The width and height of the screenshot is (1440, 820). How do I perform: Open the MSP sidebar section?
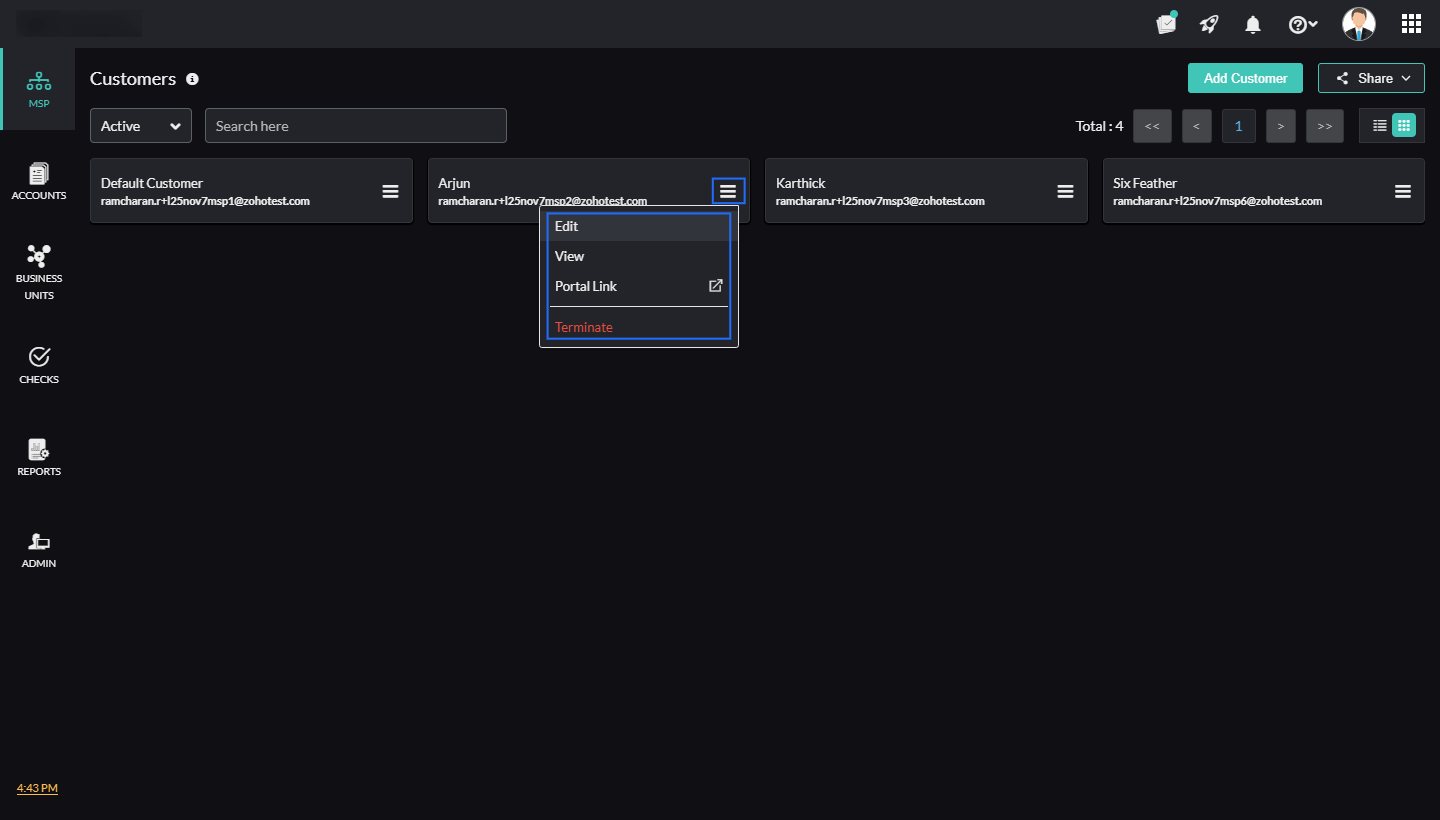pyautogui.click(x=38, y=89)
